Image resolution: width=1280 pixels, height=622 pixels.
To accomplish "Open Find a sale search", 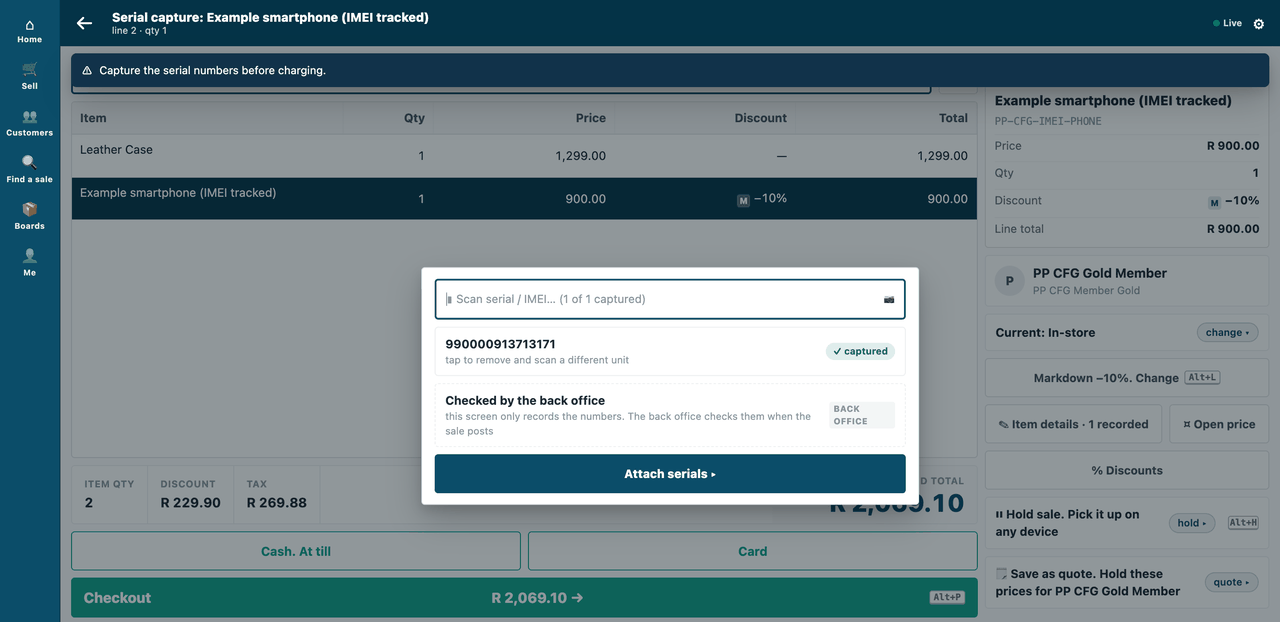I will pos(30,170).
